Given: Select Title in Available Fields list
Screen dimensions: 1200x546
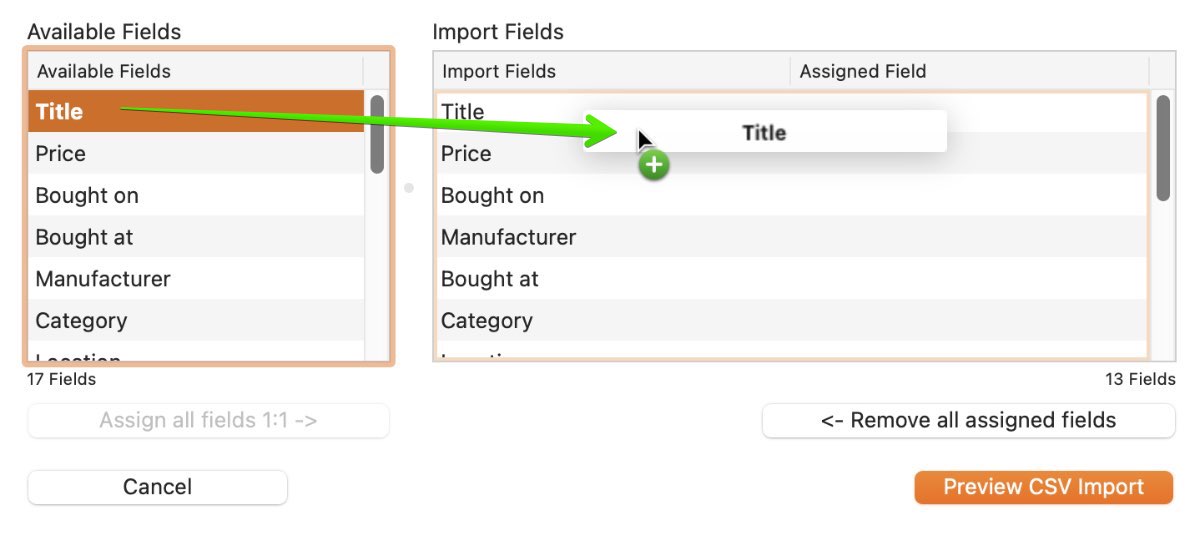Looking at the screenshot, I should tap(196, 111).
